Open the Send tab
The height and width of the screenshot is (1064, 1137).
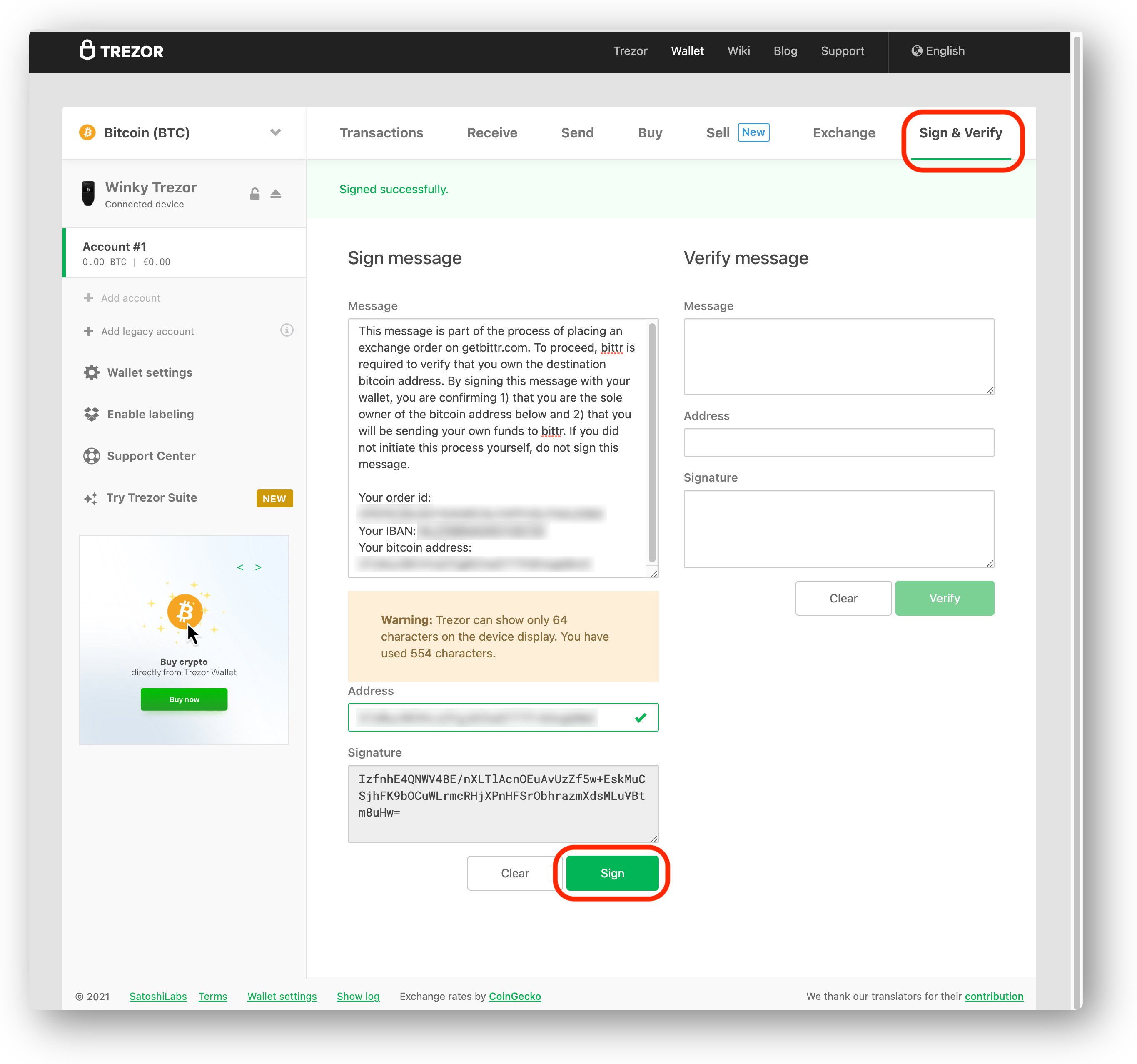578,133
